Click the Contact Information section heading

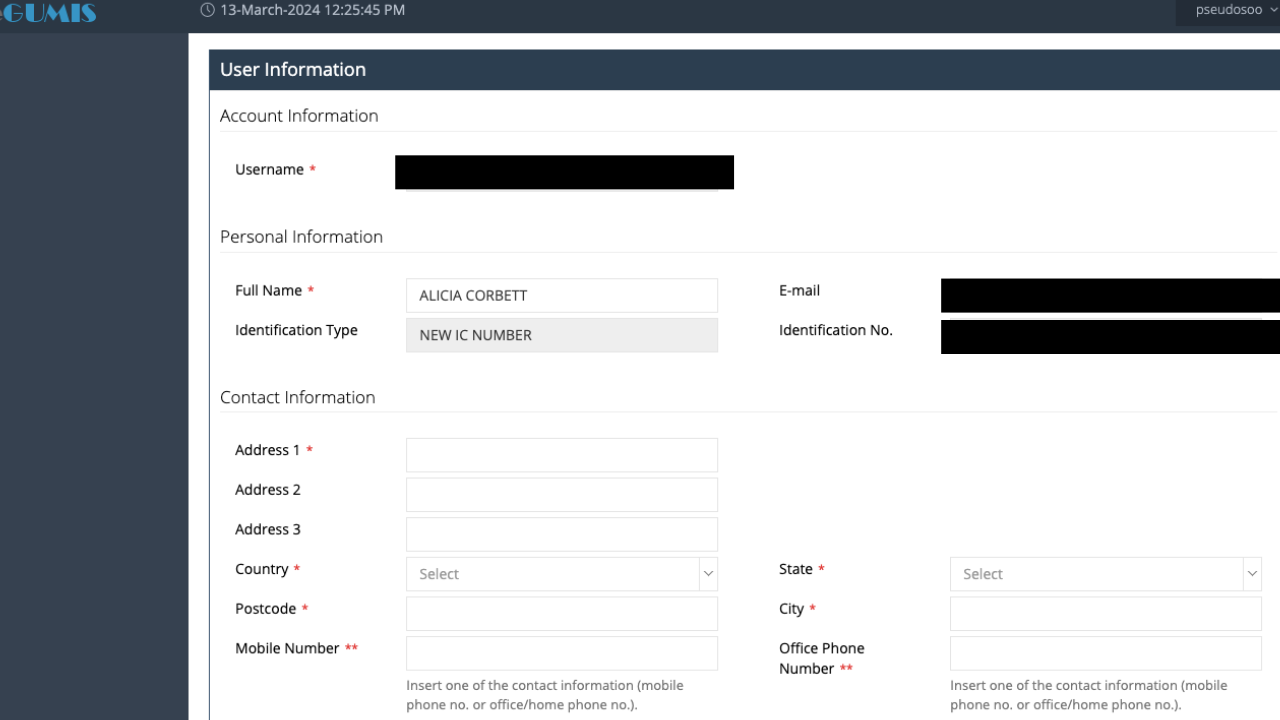pyautogui.click(x=298, y=397)
